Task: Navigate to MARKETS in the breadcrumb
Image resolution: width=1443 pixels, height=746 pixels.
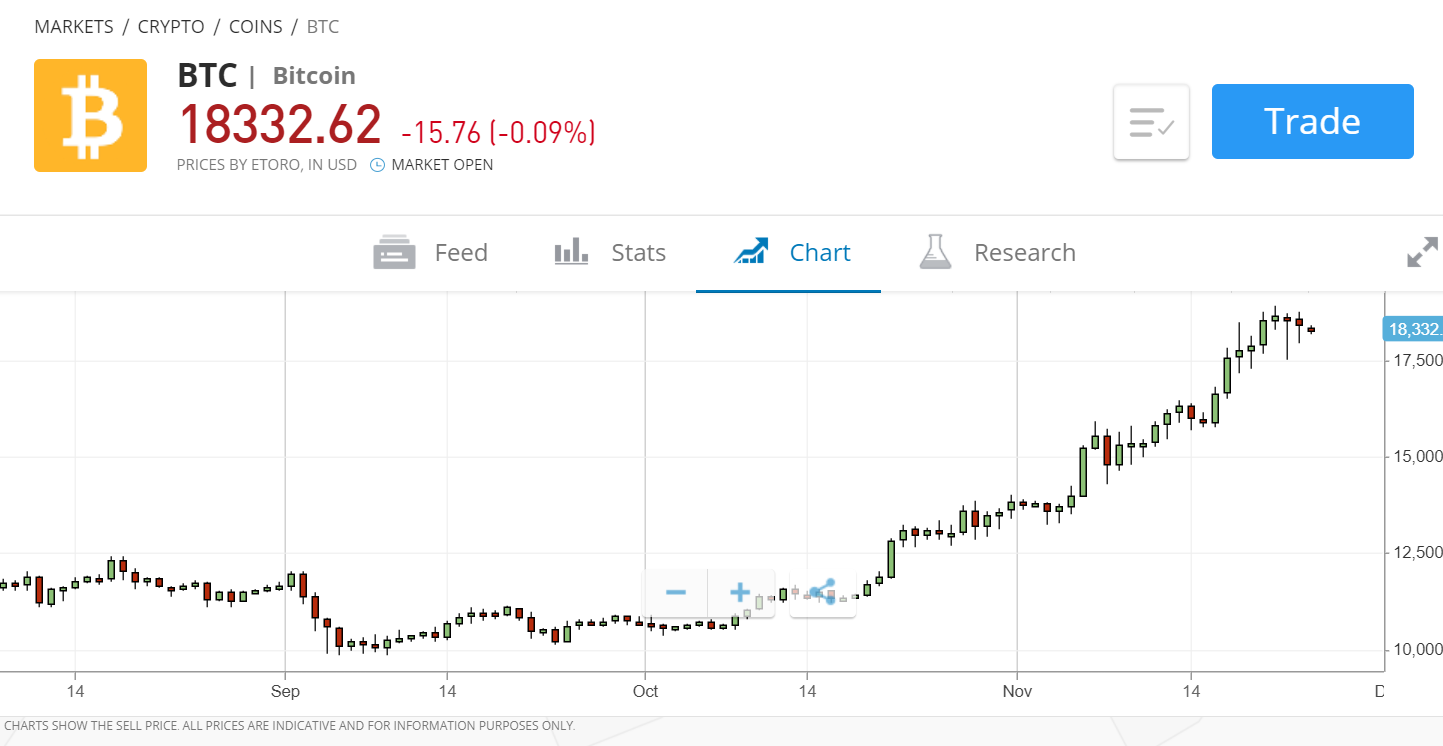Action: [x=74, y=27]
